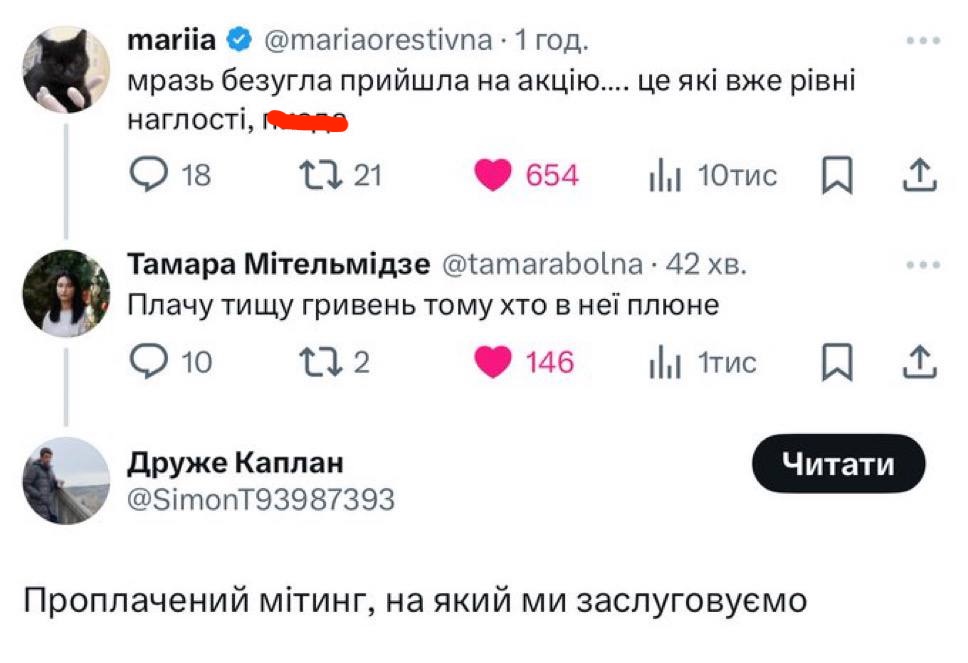968x663 pixels.
Task: View analytics on mariia's tweet
Action: point(665,177)
